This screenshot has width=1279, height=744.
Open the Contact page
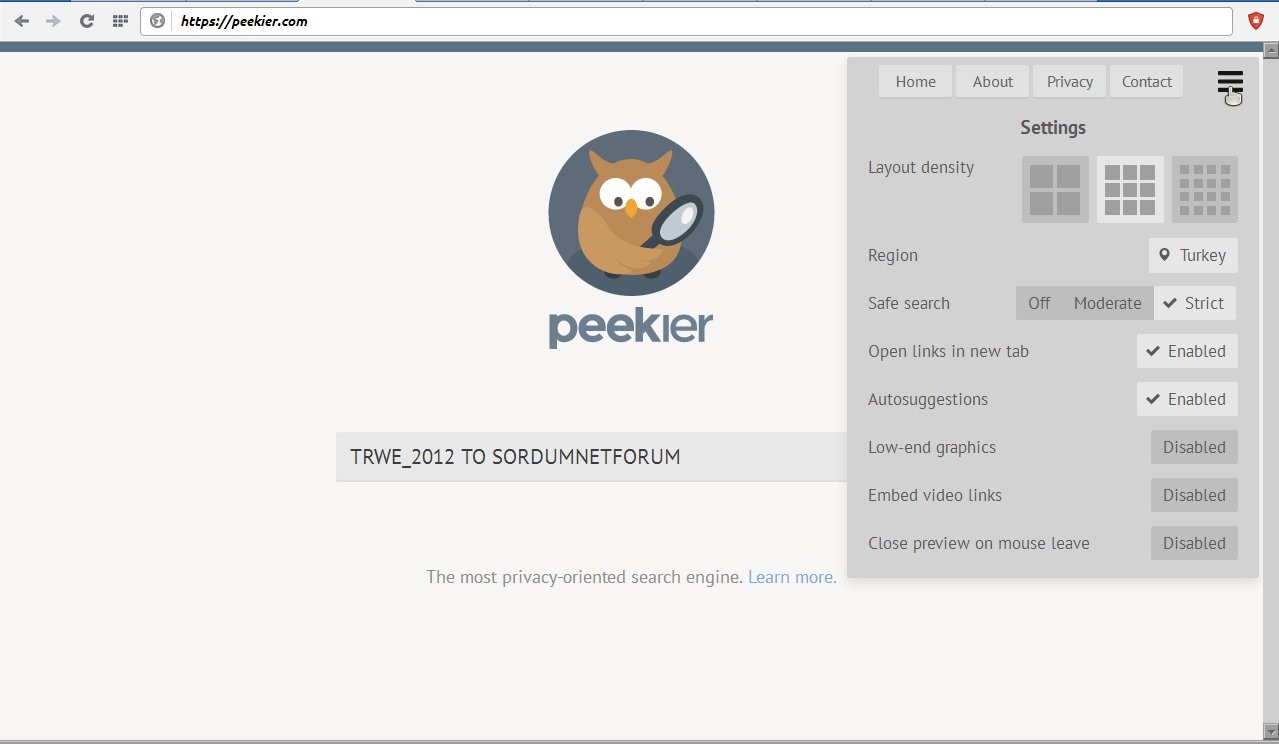pos(1146,82)
